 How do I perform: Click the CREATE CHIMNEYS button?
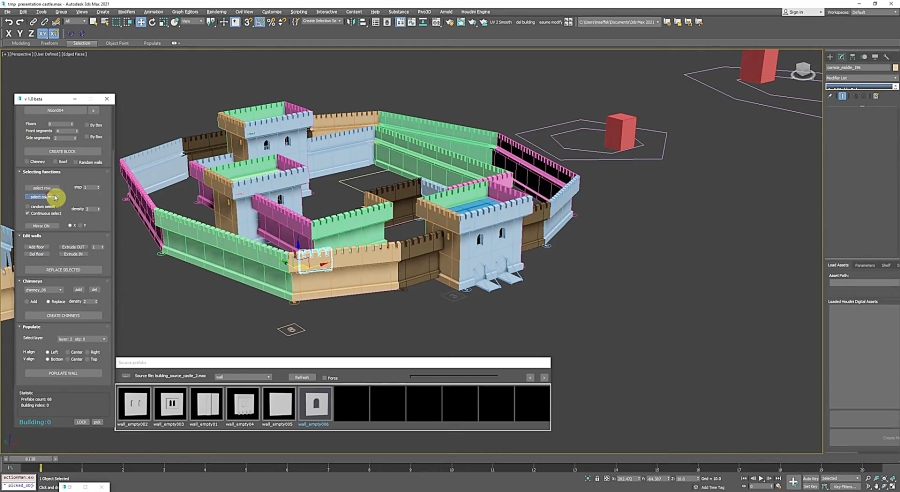coord(63,316)
